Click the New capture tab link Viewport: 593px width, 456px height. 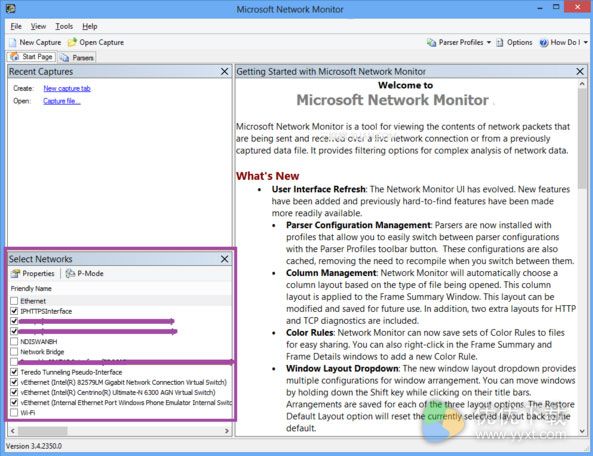tap(67, 88)
